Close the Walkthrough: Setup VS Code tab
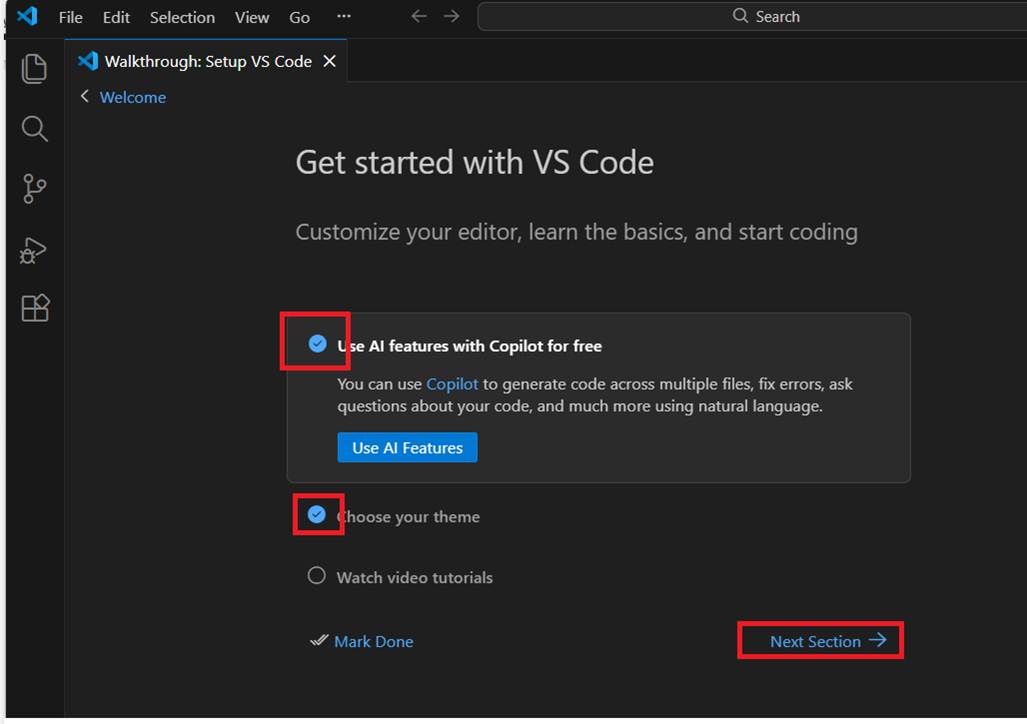The width and height of the screenshot is (1027, 724). 329,61
